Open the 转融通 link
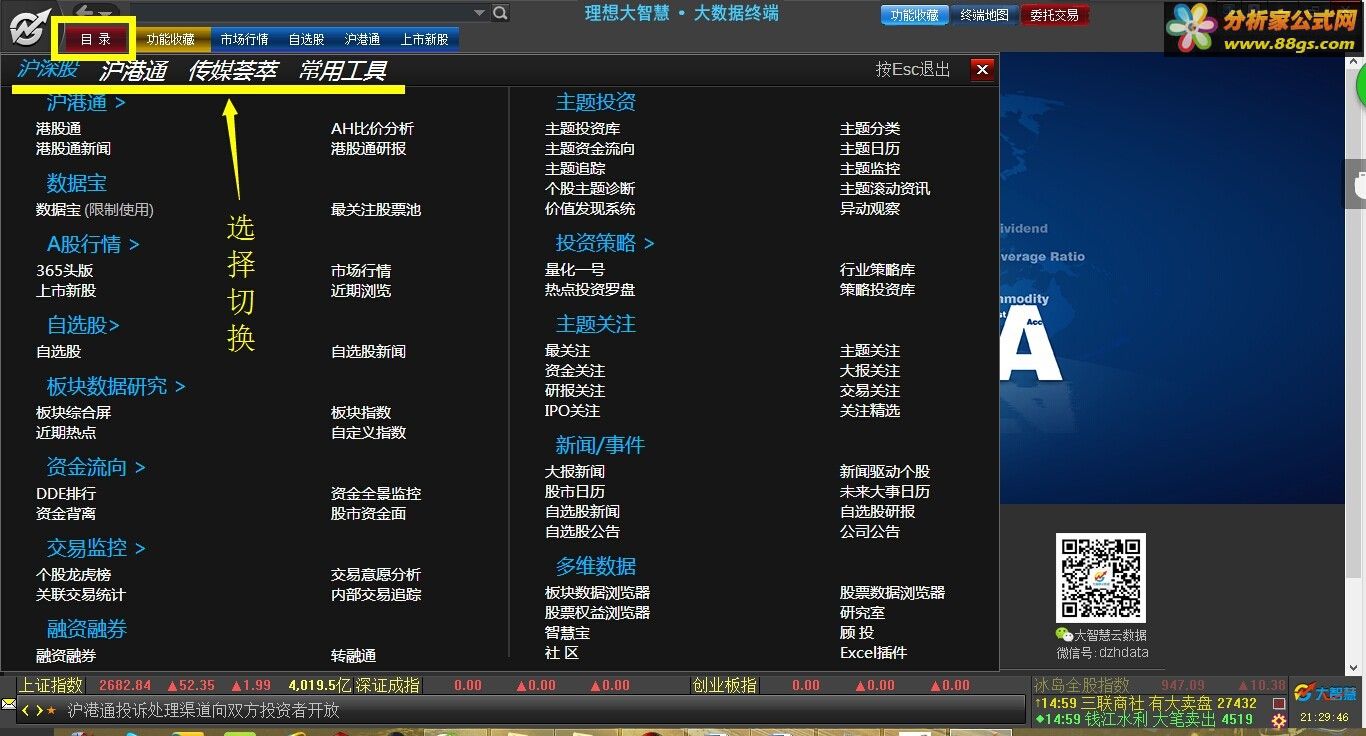The image size is (1366, 736). click(x=353, y=656)
